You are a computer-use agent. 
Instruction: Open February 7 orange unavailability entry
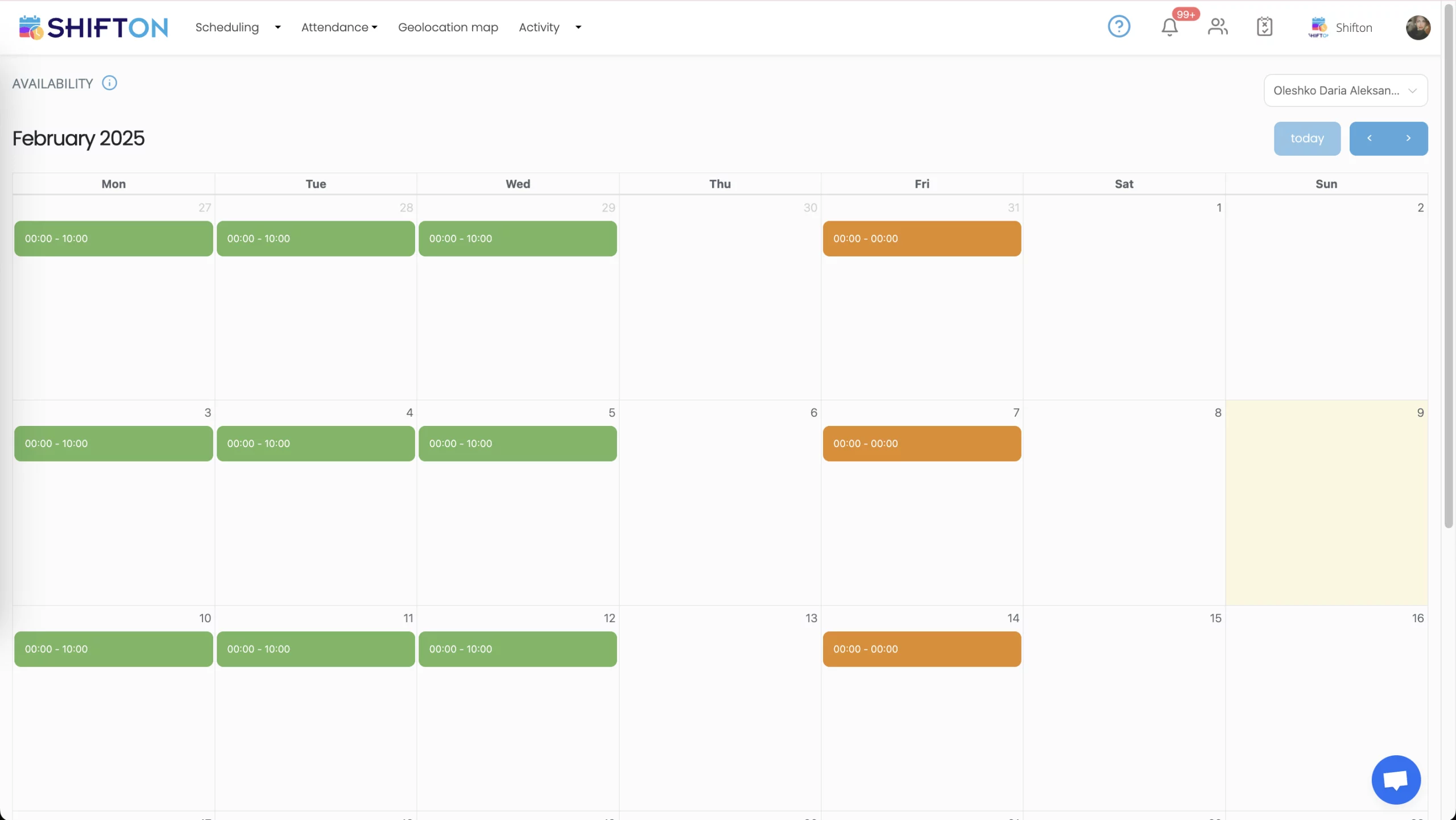[x=922, y=444]
